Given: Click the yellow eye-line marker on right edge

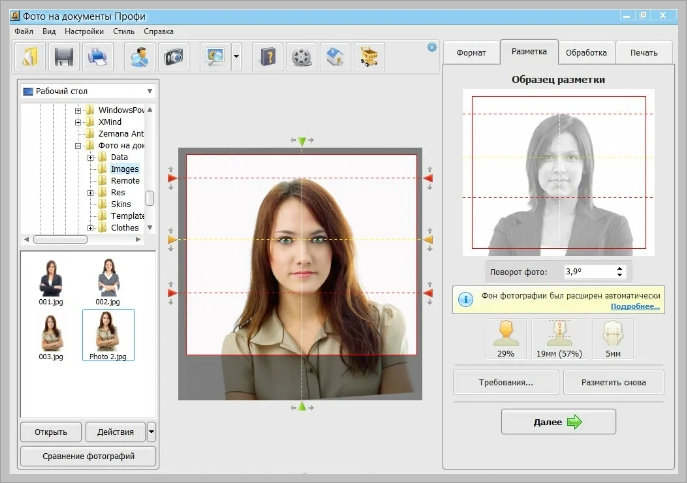Looking at the screenshot, I should 428,240.
